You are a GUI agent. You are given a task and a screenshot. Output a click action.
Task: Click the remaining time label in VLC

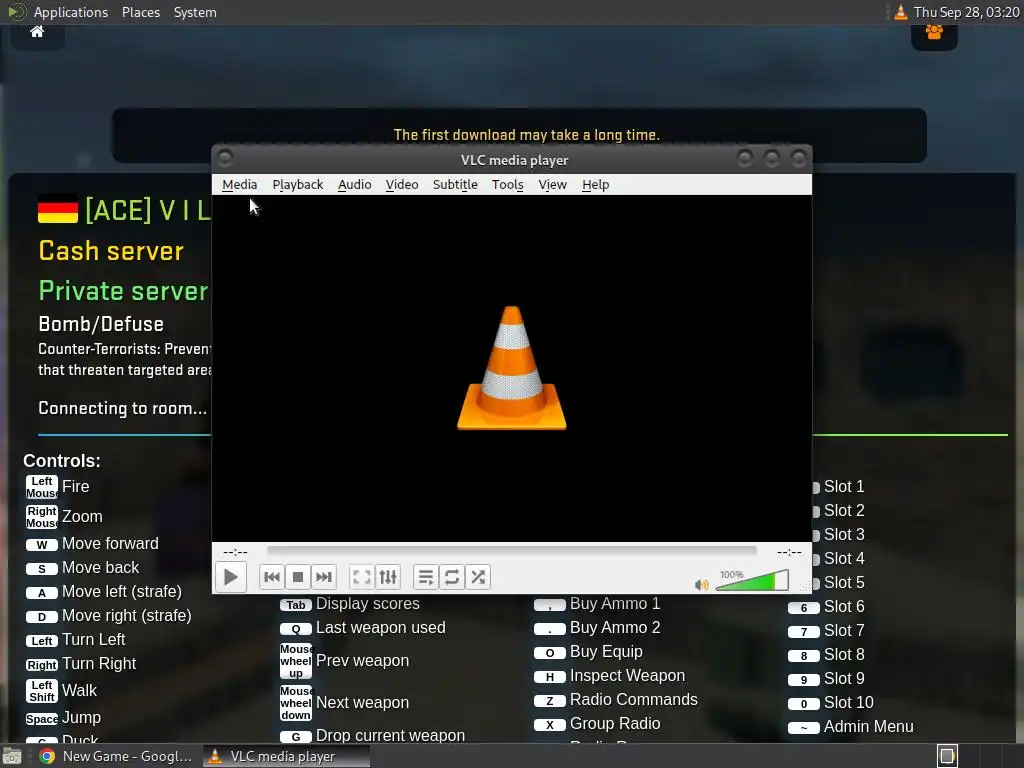pyautogui.click(x=789, y=552)
